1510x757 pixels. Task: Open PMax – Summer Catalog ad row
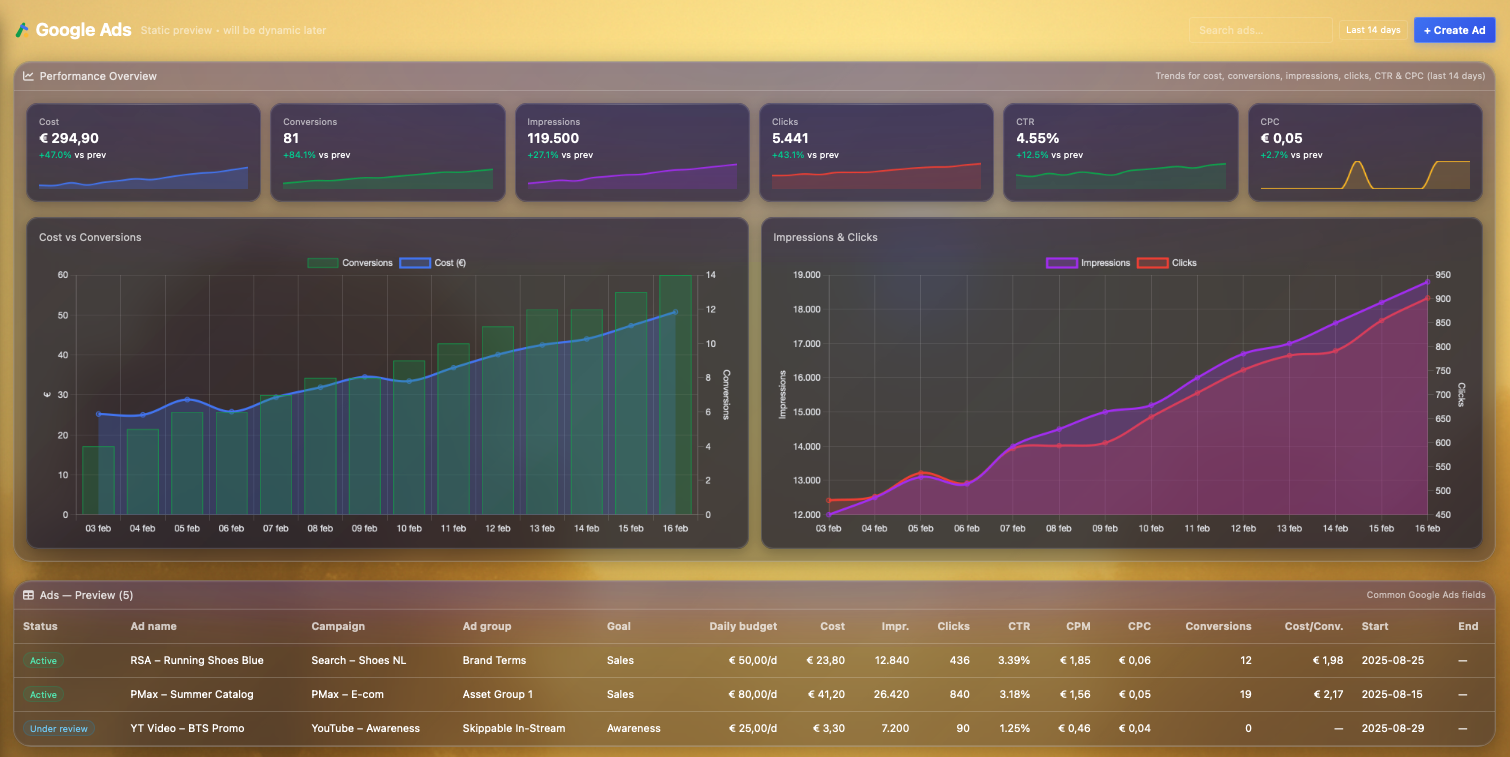191,694
